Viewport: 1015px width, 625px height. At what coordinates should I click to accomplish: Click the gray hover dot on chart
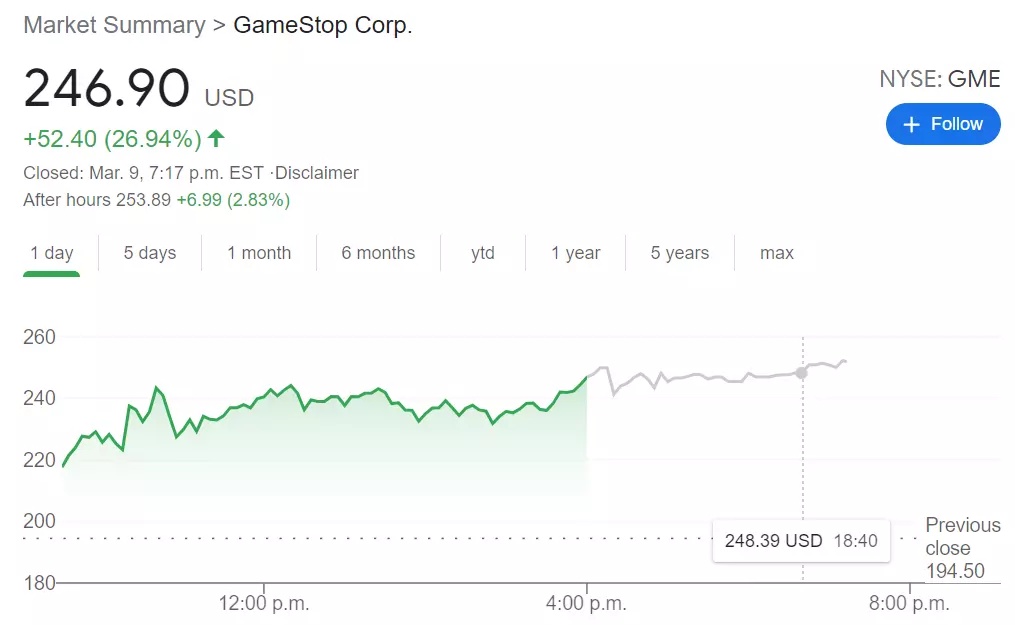pos(802,373)
